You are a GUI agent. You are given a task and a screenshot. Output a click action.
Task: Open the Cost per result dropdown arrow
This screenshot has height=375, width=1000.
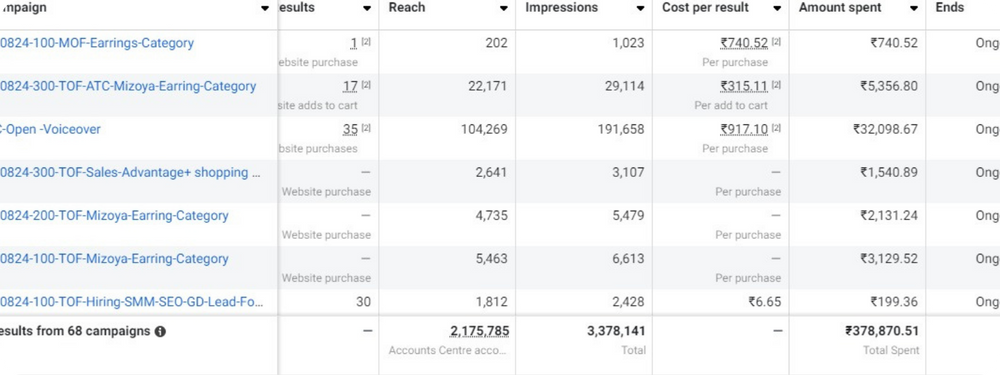click(777, 8)
